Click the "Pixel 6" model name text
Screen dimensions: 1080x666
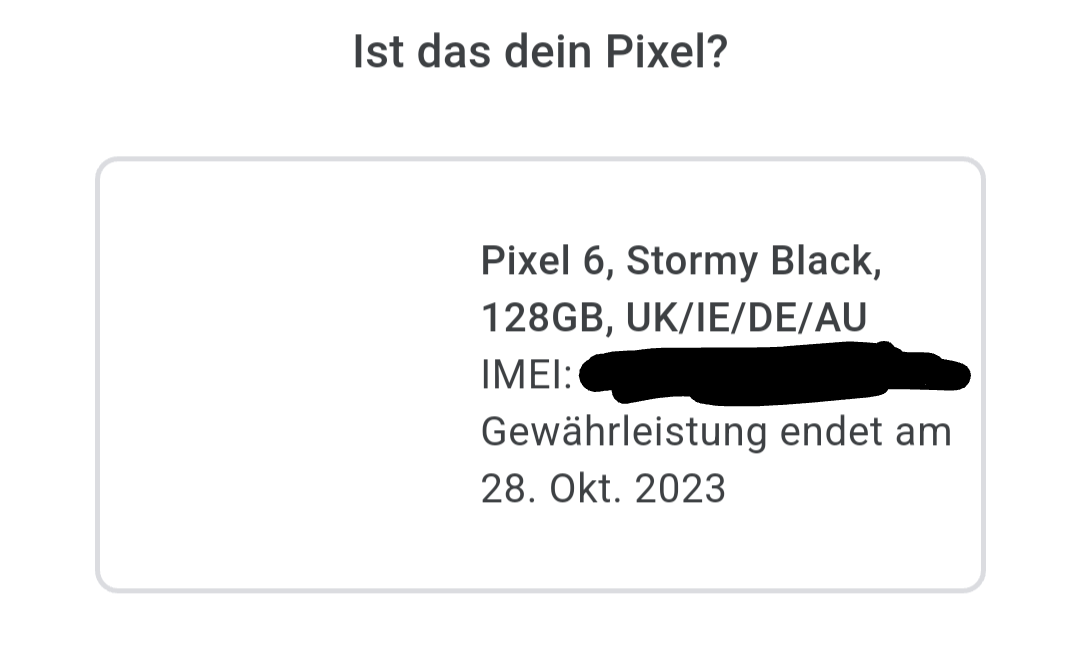[543, 261]
